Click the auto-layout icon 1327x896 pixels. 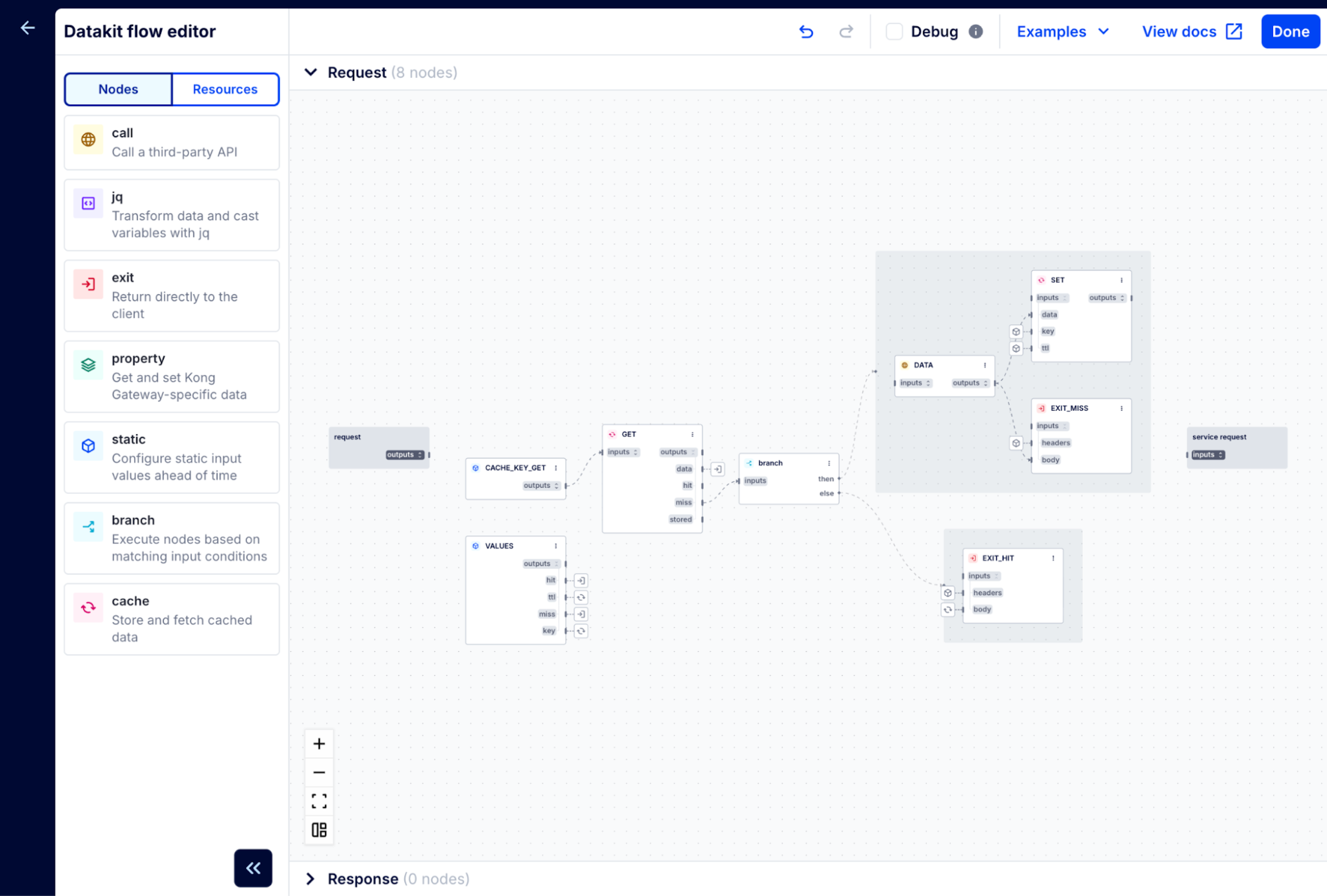click(x=319, y=829)
